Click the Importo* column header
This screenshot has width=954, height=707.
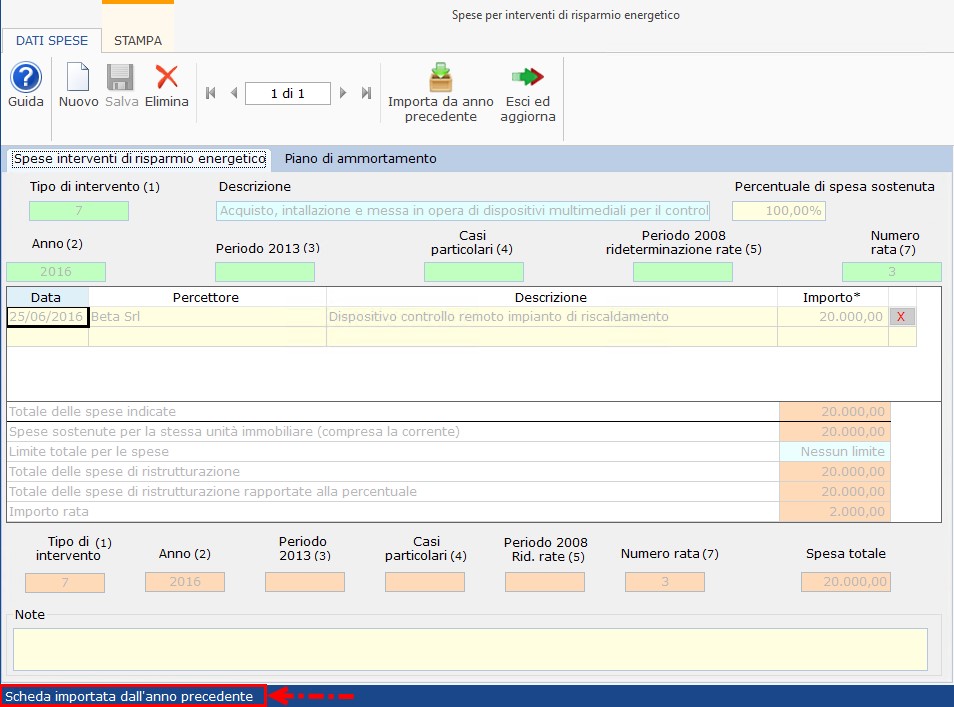click(x=833, y=298)
